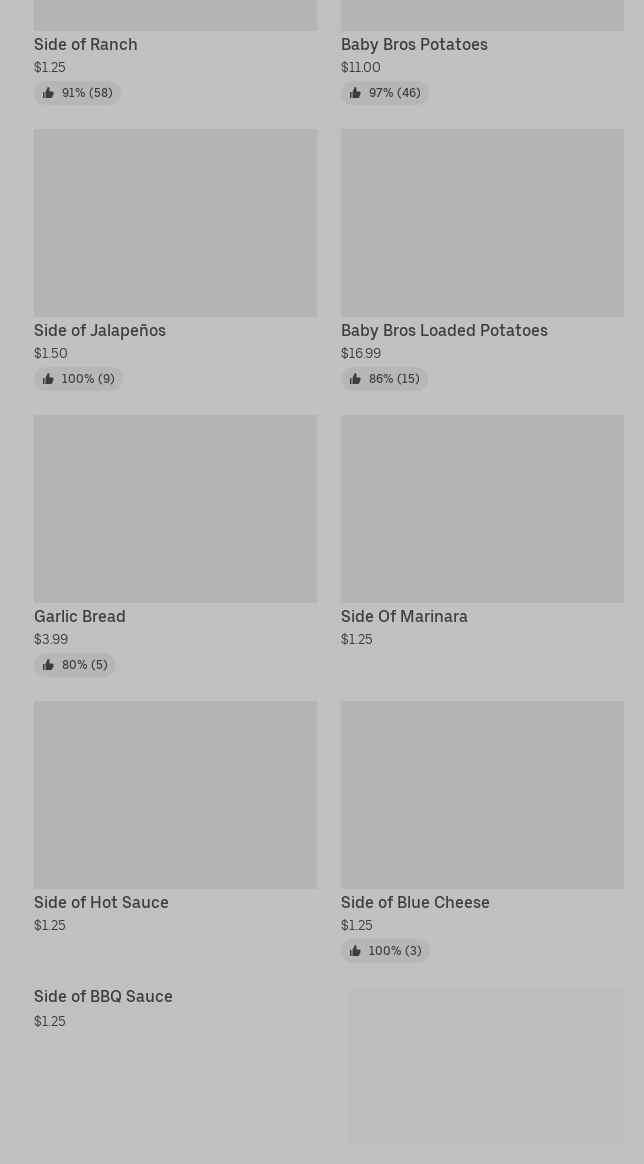
Task: Click the Garlic Bread item name
Action: 80,616
